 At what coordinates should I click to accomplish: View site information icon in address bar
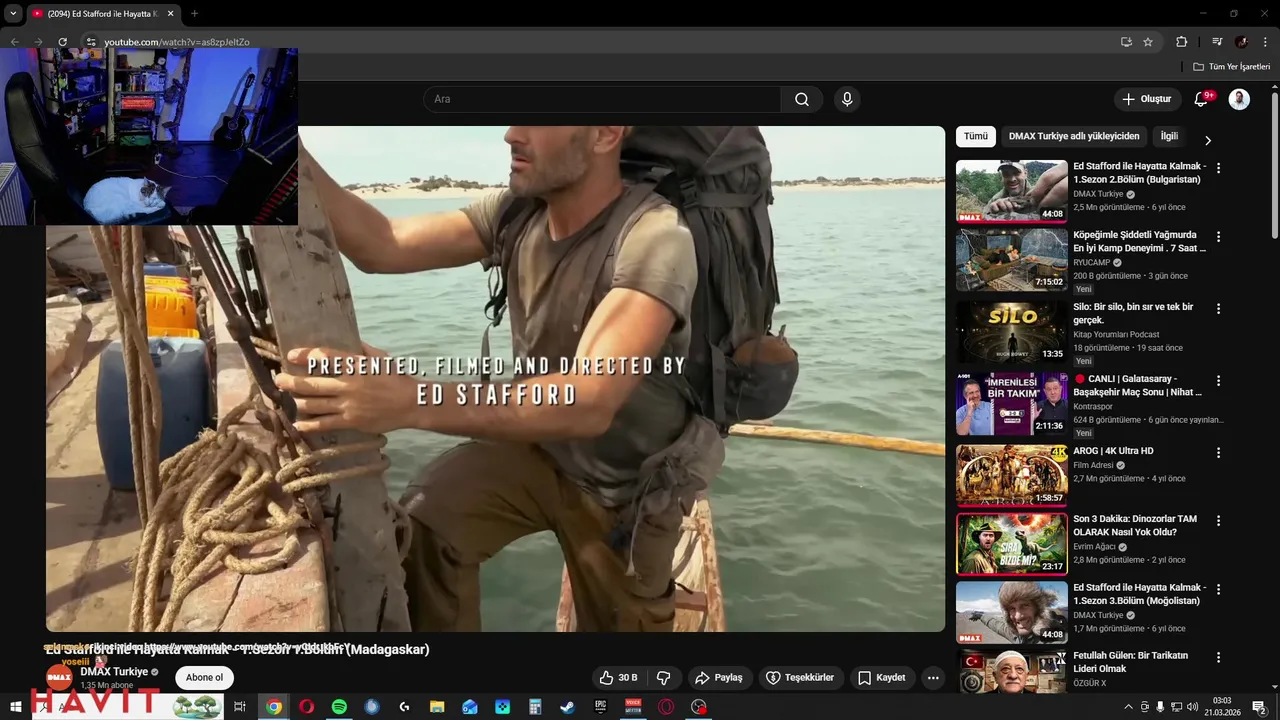pos(91,42)
